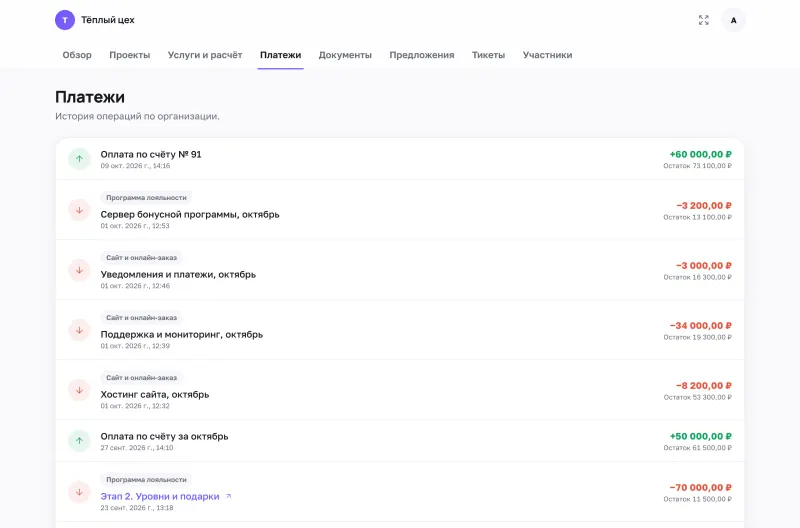Click the Сайт и онлайн-заказ tag above Хостинг сайта

141,378
